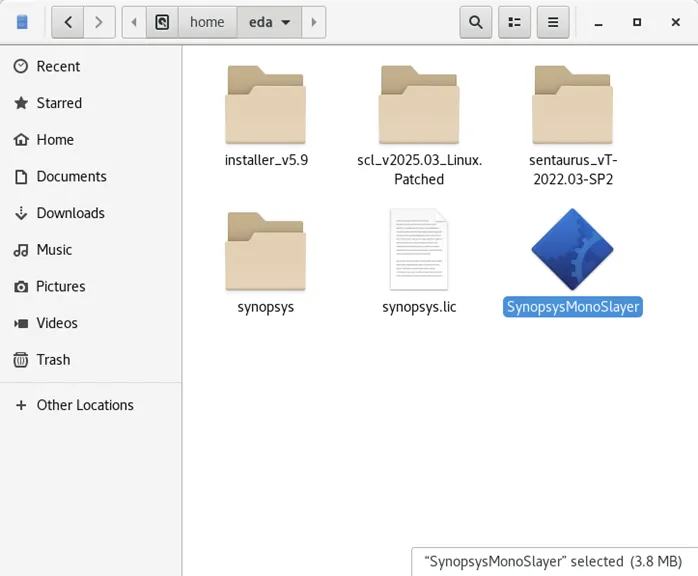Open the search magnifier button
This screenshot has height=576, width=698.
pos(476,22)
